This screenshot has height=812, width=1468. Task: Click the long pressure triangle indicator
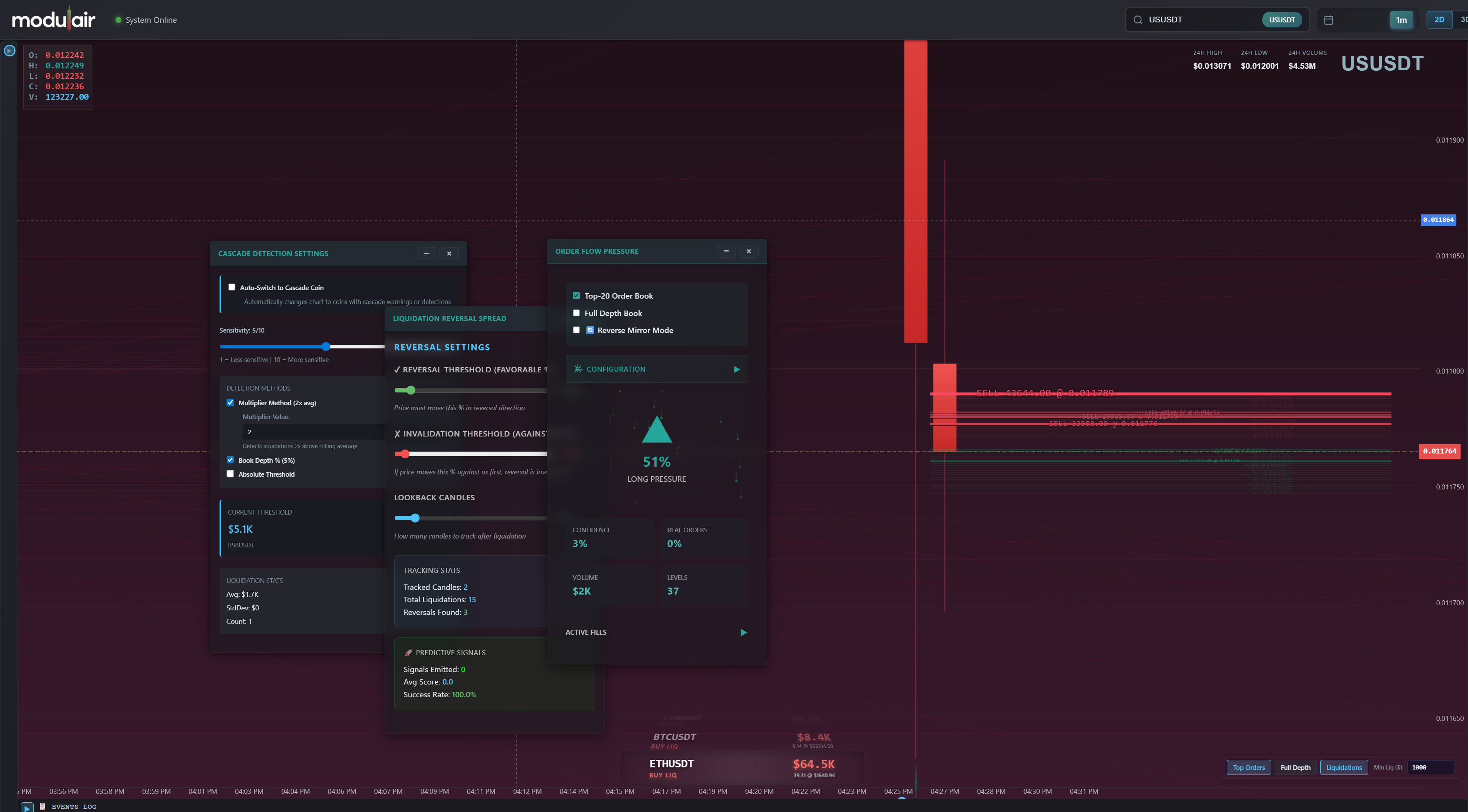coord(656,429)
